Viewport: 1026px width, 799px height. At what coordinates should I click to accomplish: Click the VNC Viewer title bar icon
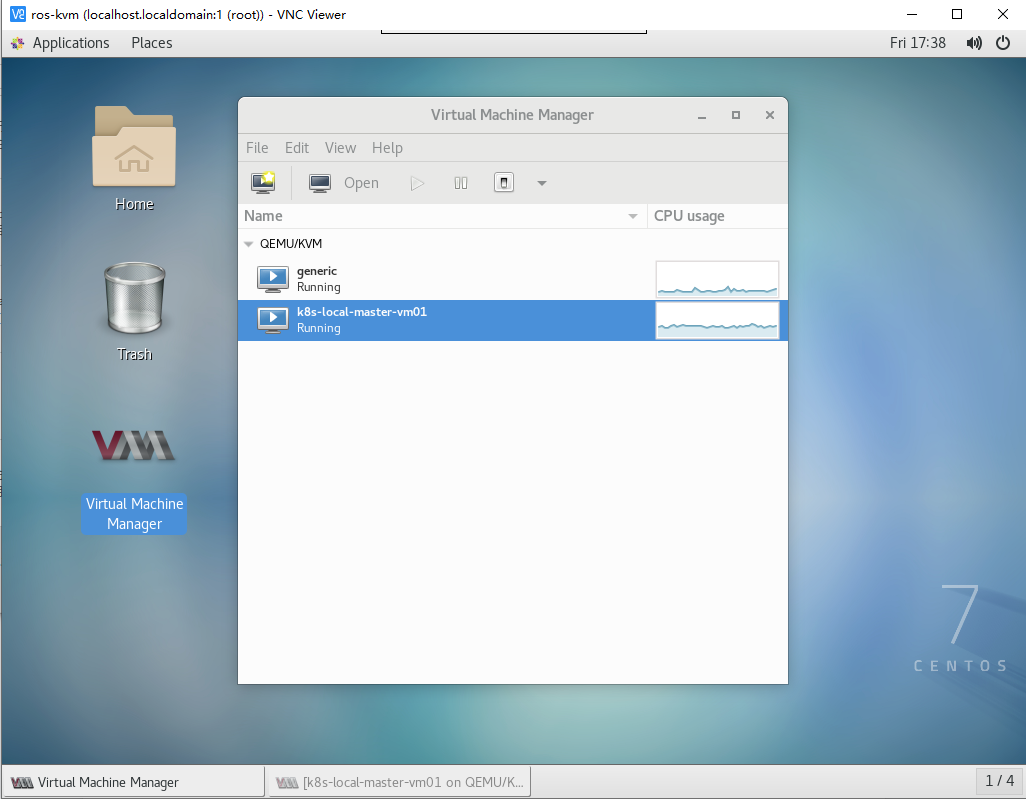tap(18, 14)
